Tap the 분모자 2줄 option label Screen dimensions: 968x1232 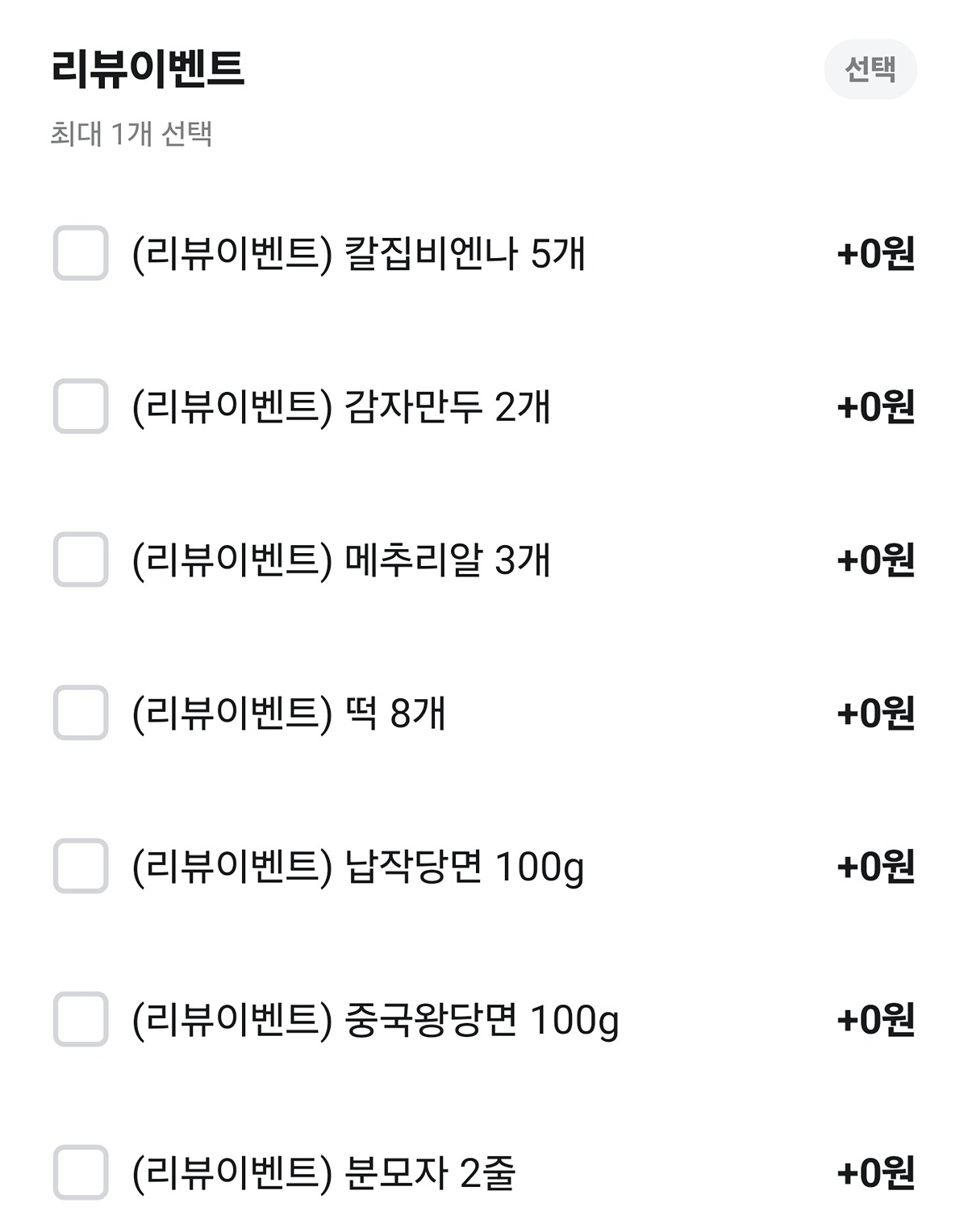pyautogui.click(x=323, y=1173)
